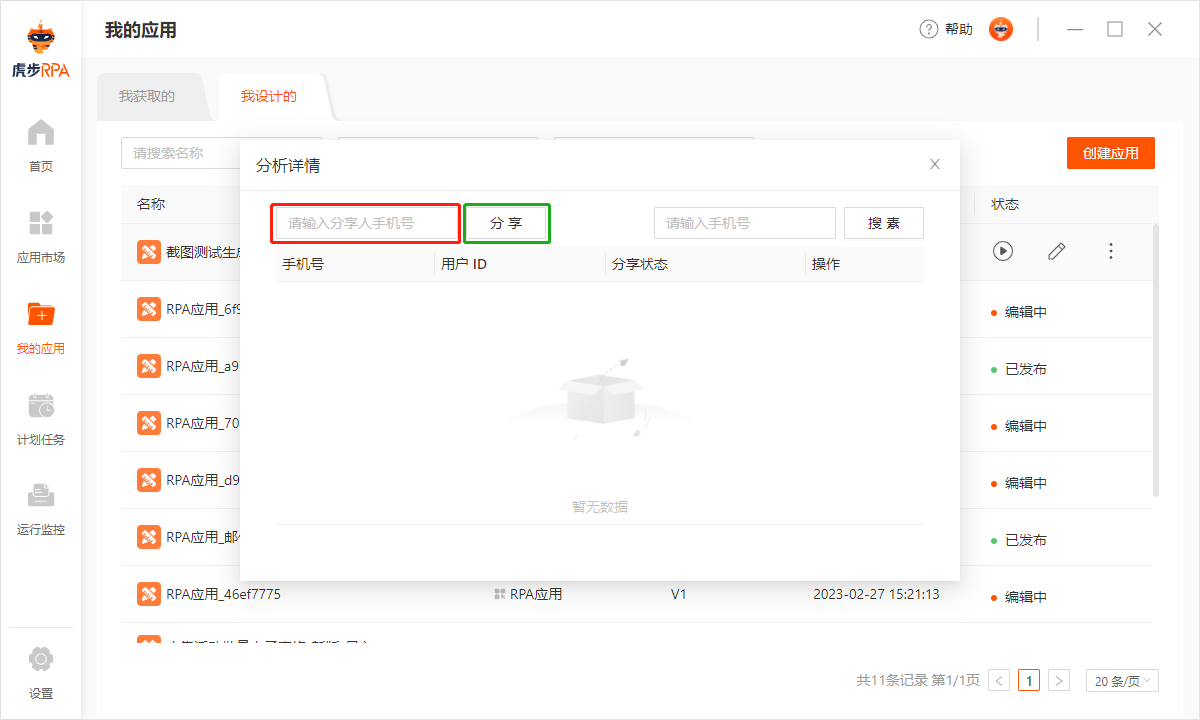
Task: Click the 搜索 button in dialog
Action: click(x=884, y=223)
